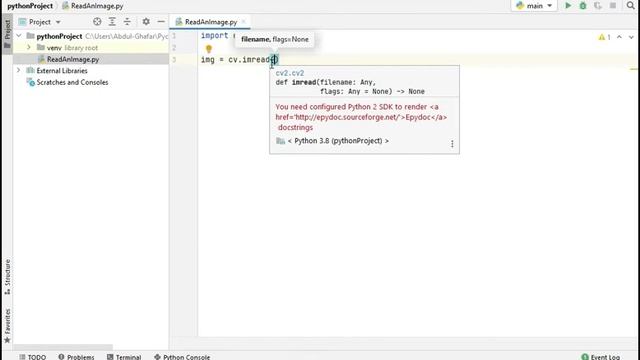Open the Event Log

pos(600,357)
